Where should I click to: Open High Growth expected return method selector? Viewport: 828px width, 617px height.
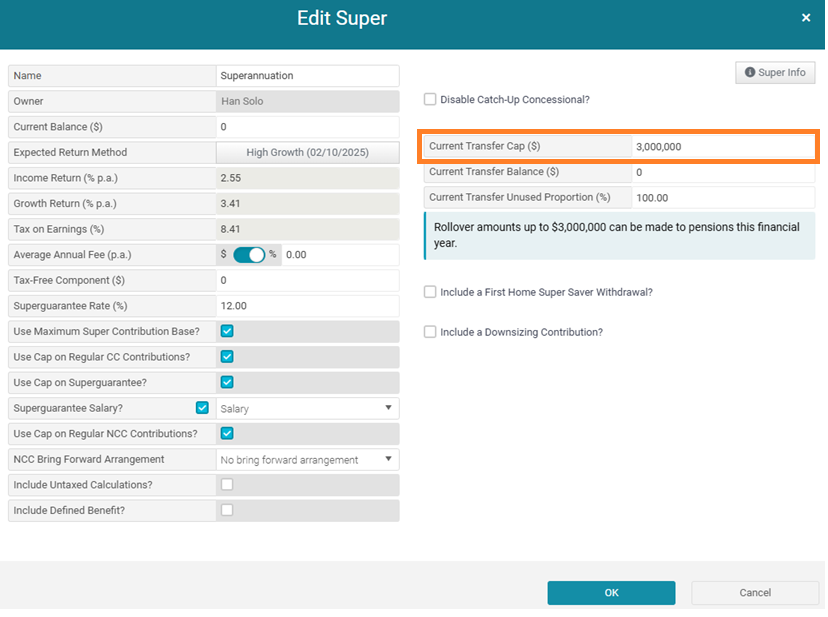(x=307, y=153)
